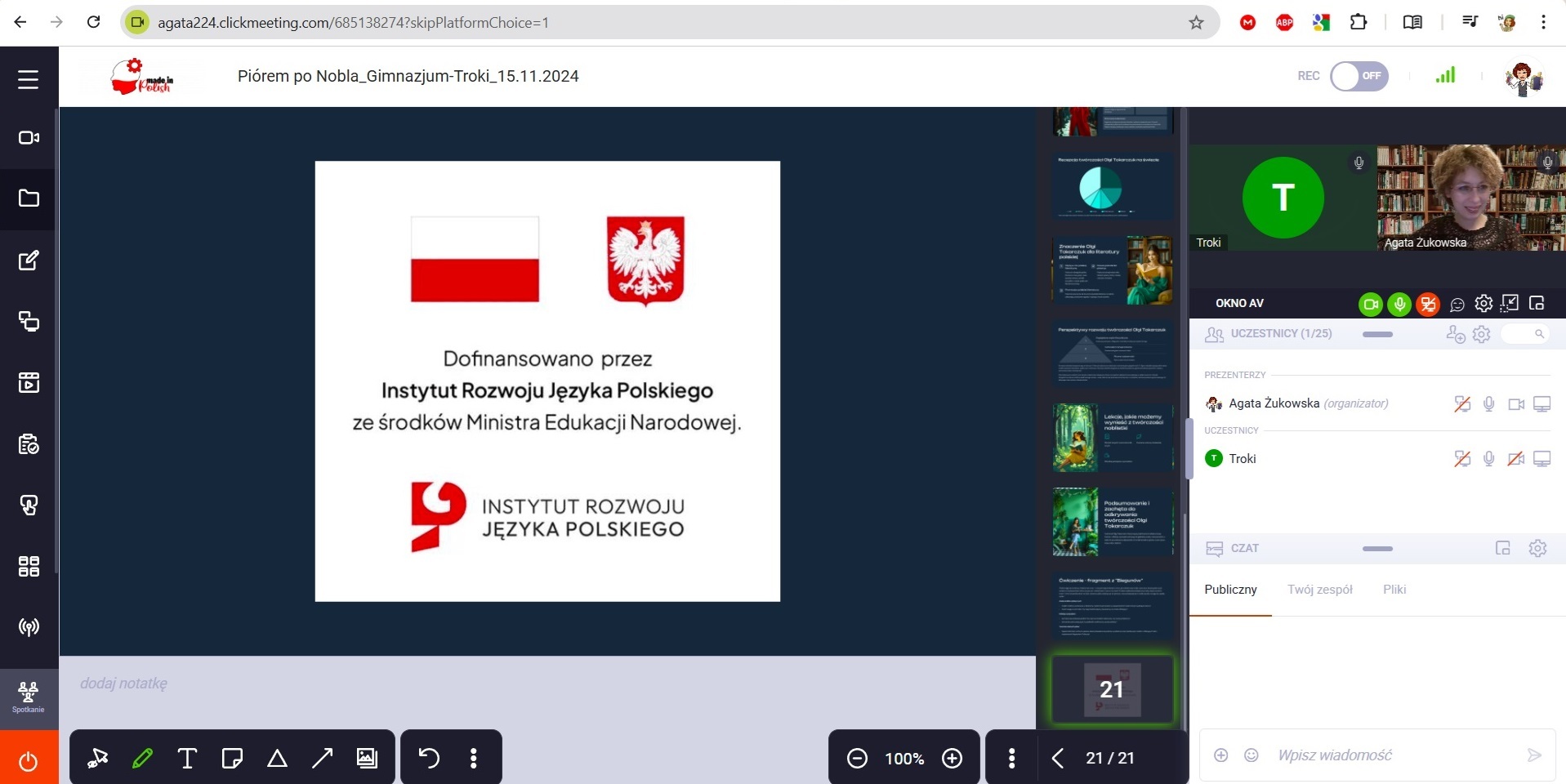1566x784 pixels.
Task: Open the layout grid sidebar icon
Action: tap(29, 566)
